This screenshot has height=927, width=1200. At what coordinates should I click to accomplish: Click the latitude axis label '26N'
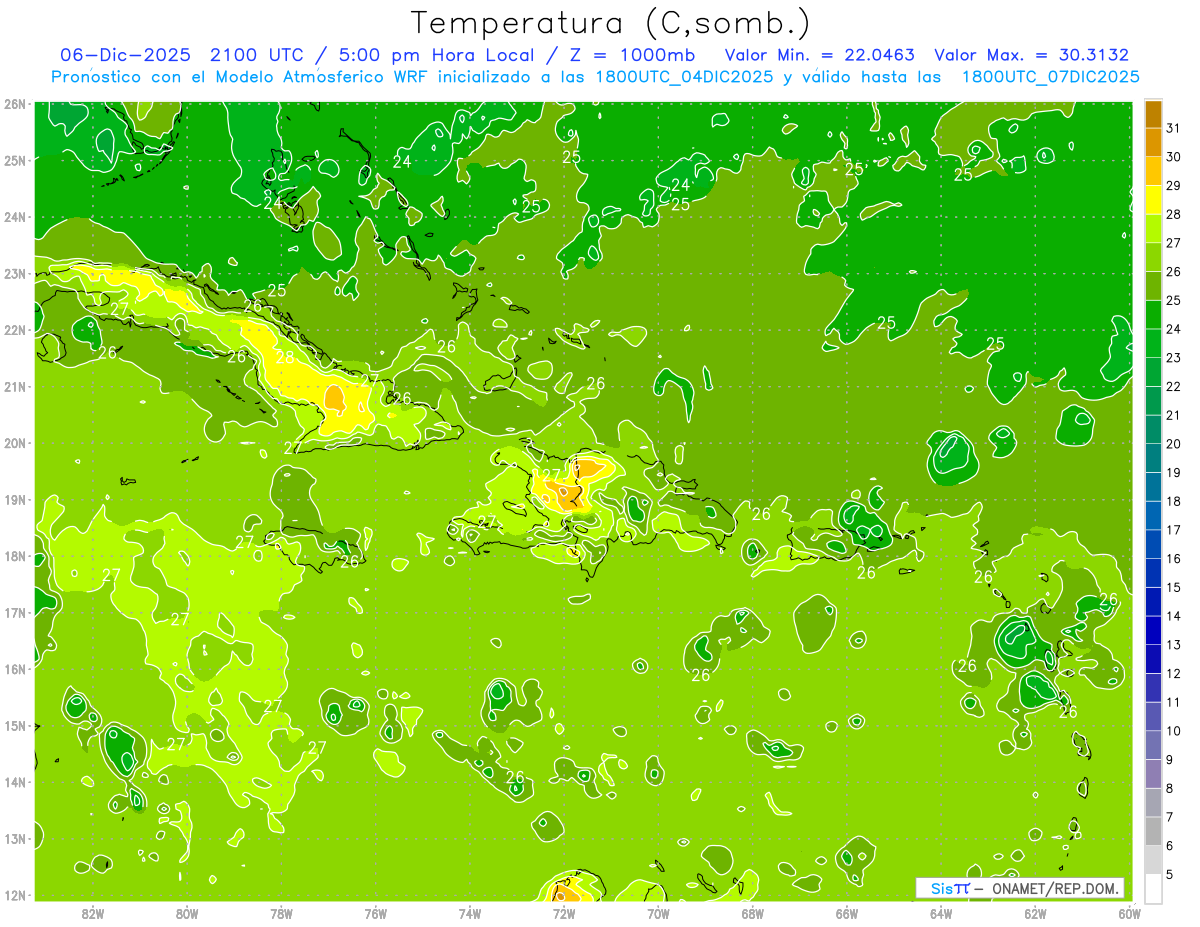pyautogui.click(x=14, y=104)
